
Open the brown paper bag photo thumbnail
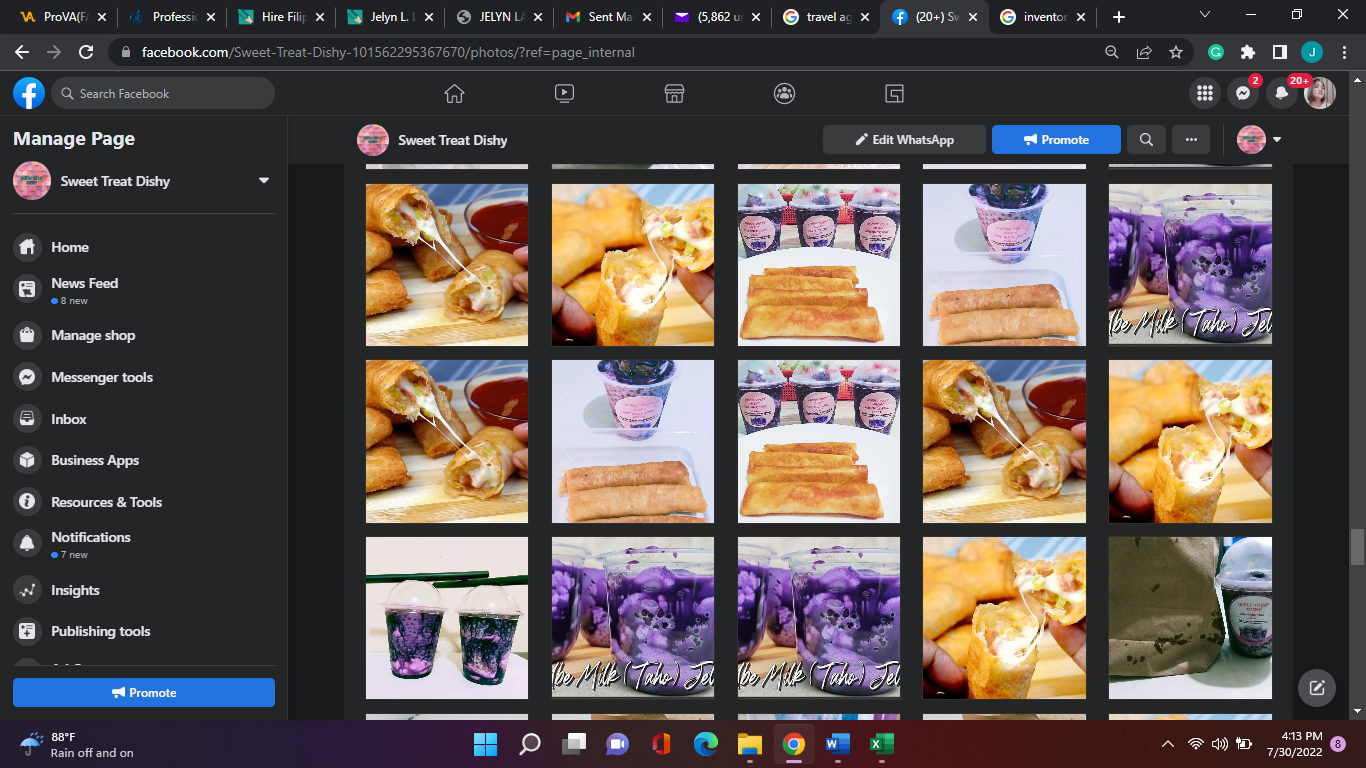click(x=1190, y=618)
